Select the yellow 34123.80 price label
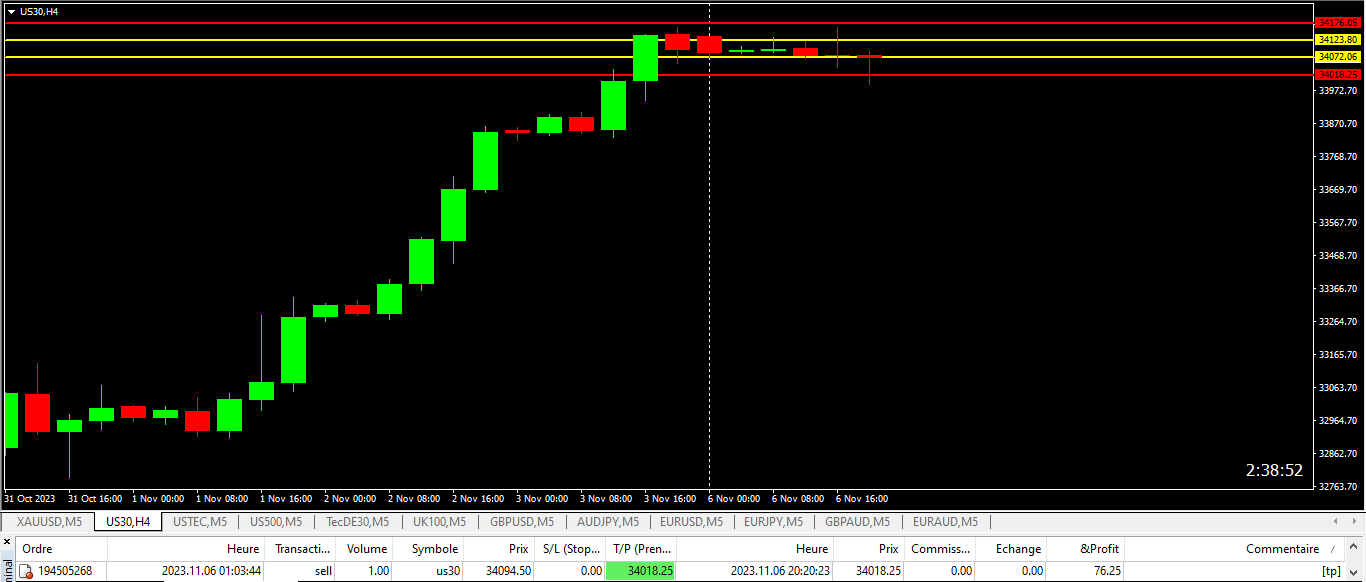 tap(1339, 40)
